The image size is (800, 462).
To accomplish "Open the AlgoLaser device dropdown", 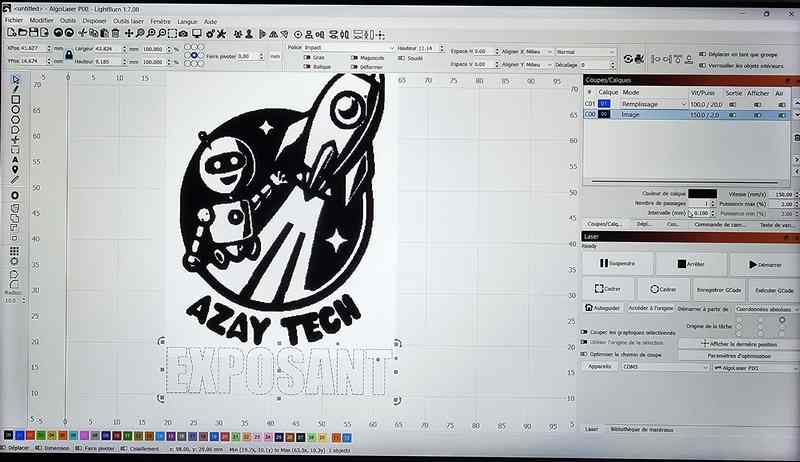I will (x=755, y=368).
